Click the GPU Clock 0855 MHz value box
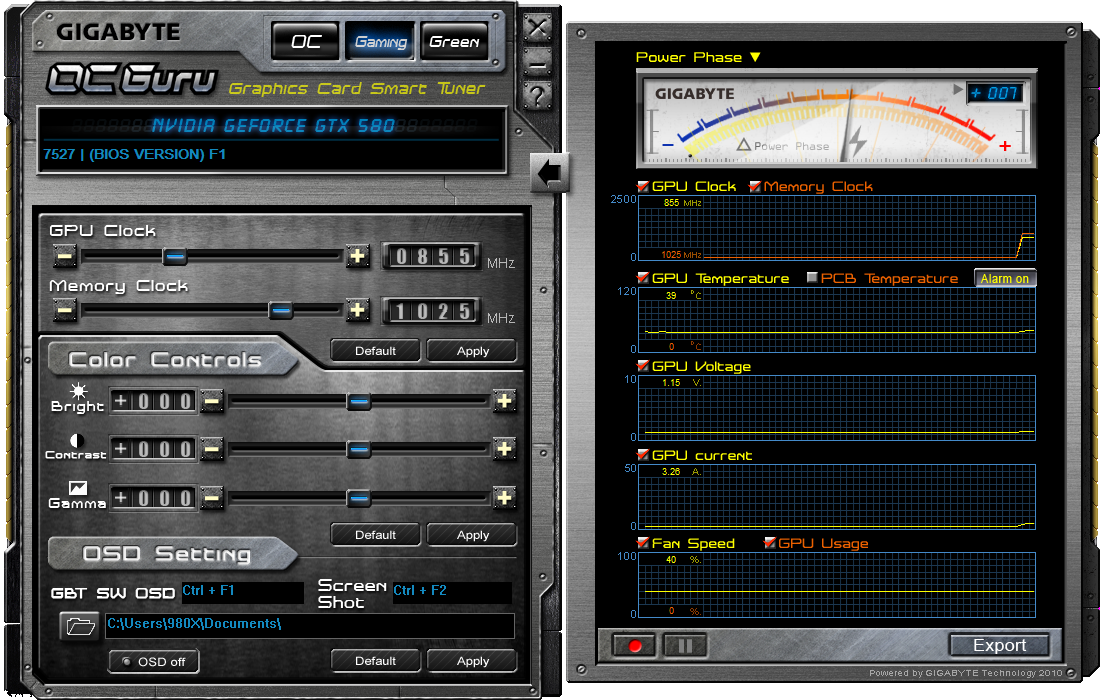Screen dimensions: 1100x700 coord(431,256)
